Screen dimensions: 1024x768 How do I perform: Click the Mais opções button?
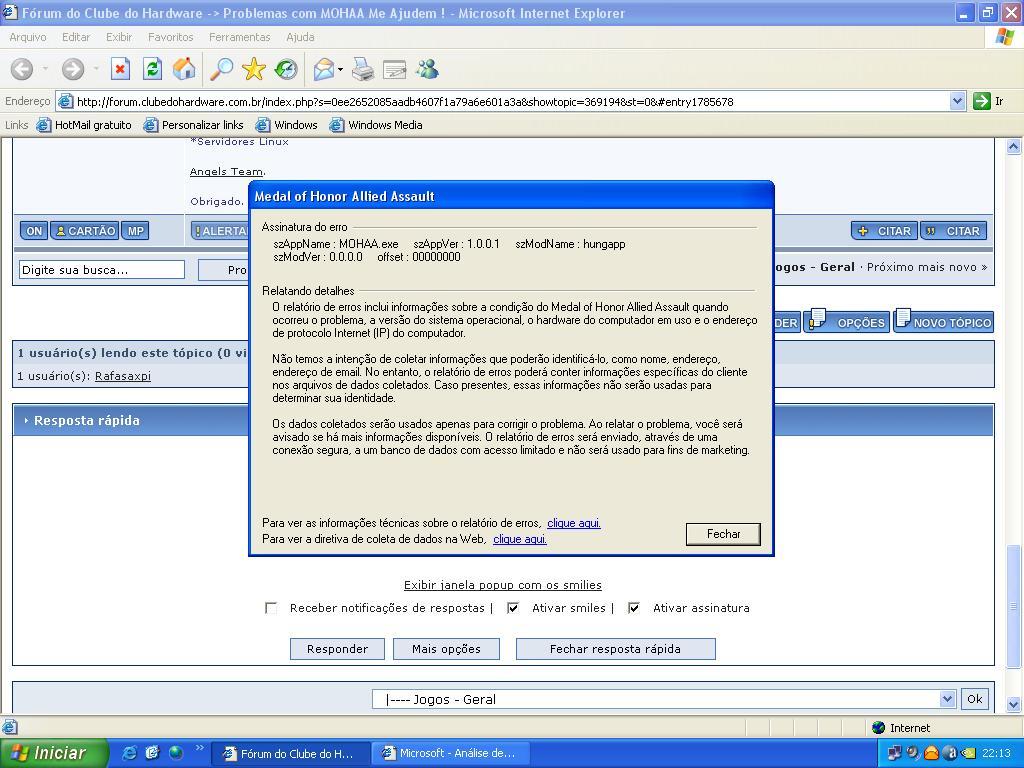point(446,648)
